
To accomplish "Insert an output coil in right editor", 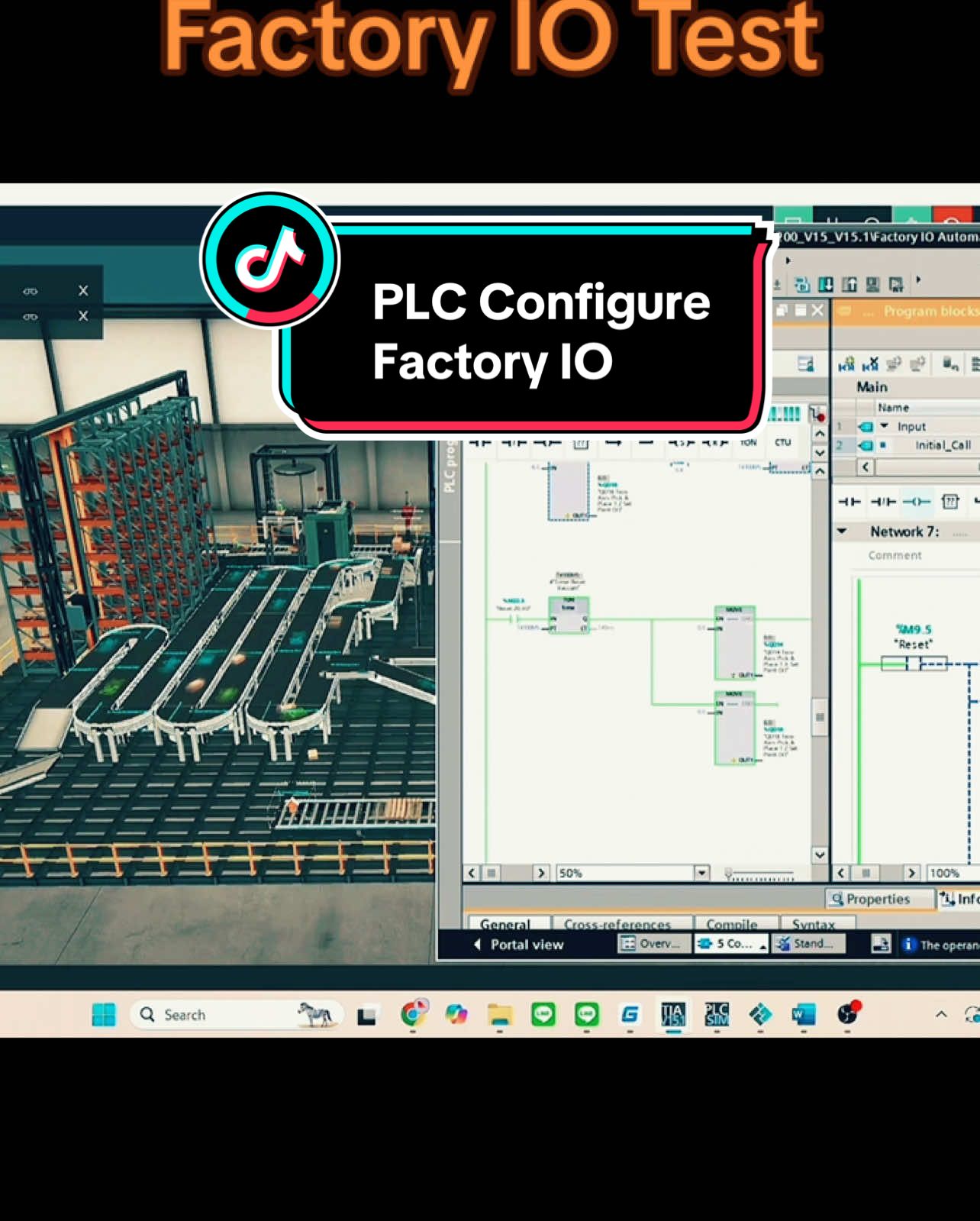I will coord(917,502).
